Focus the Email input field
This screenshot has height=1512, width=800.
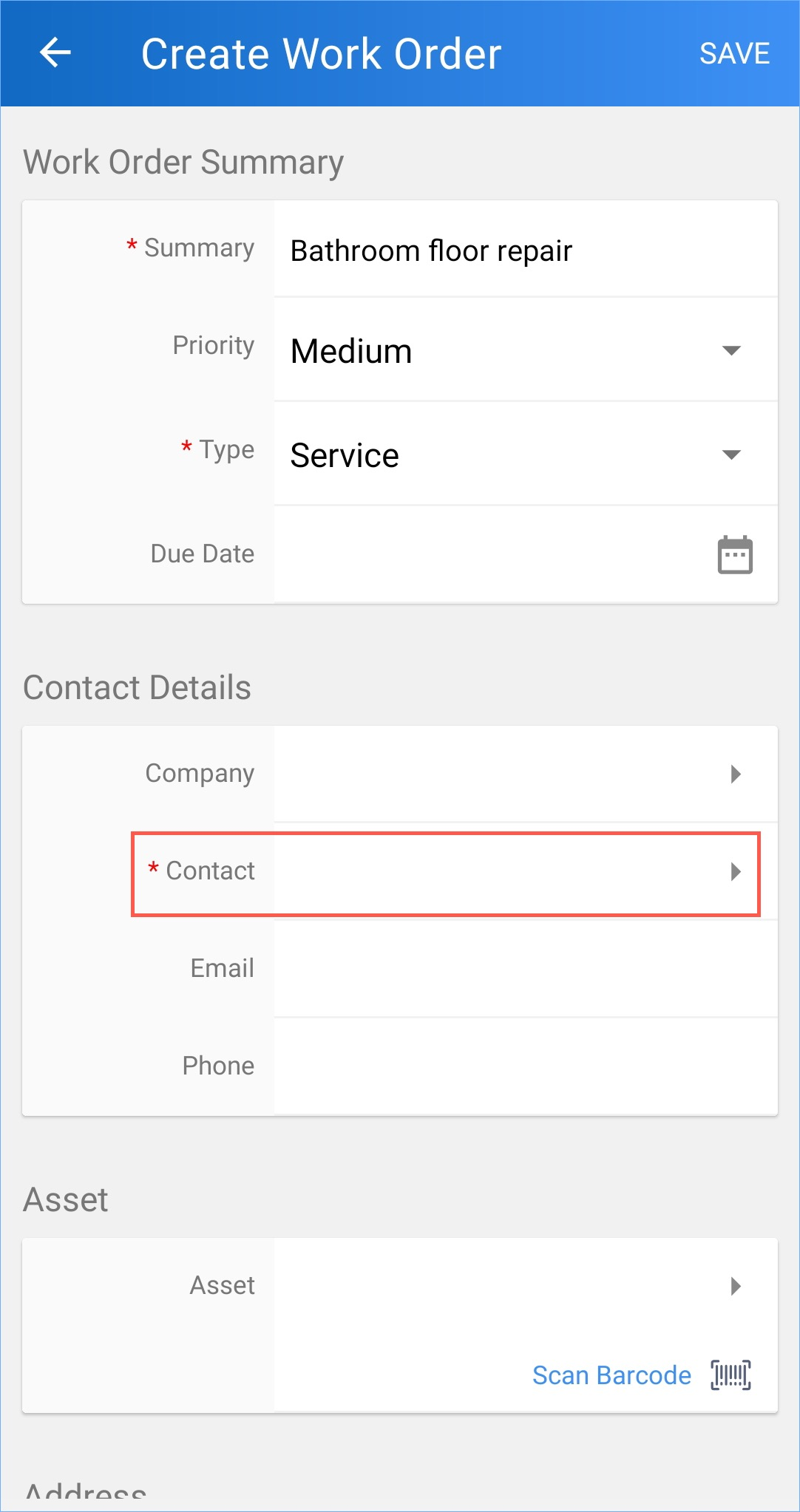[x=525, y=969]
